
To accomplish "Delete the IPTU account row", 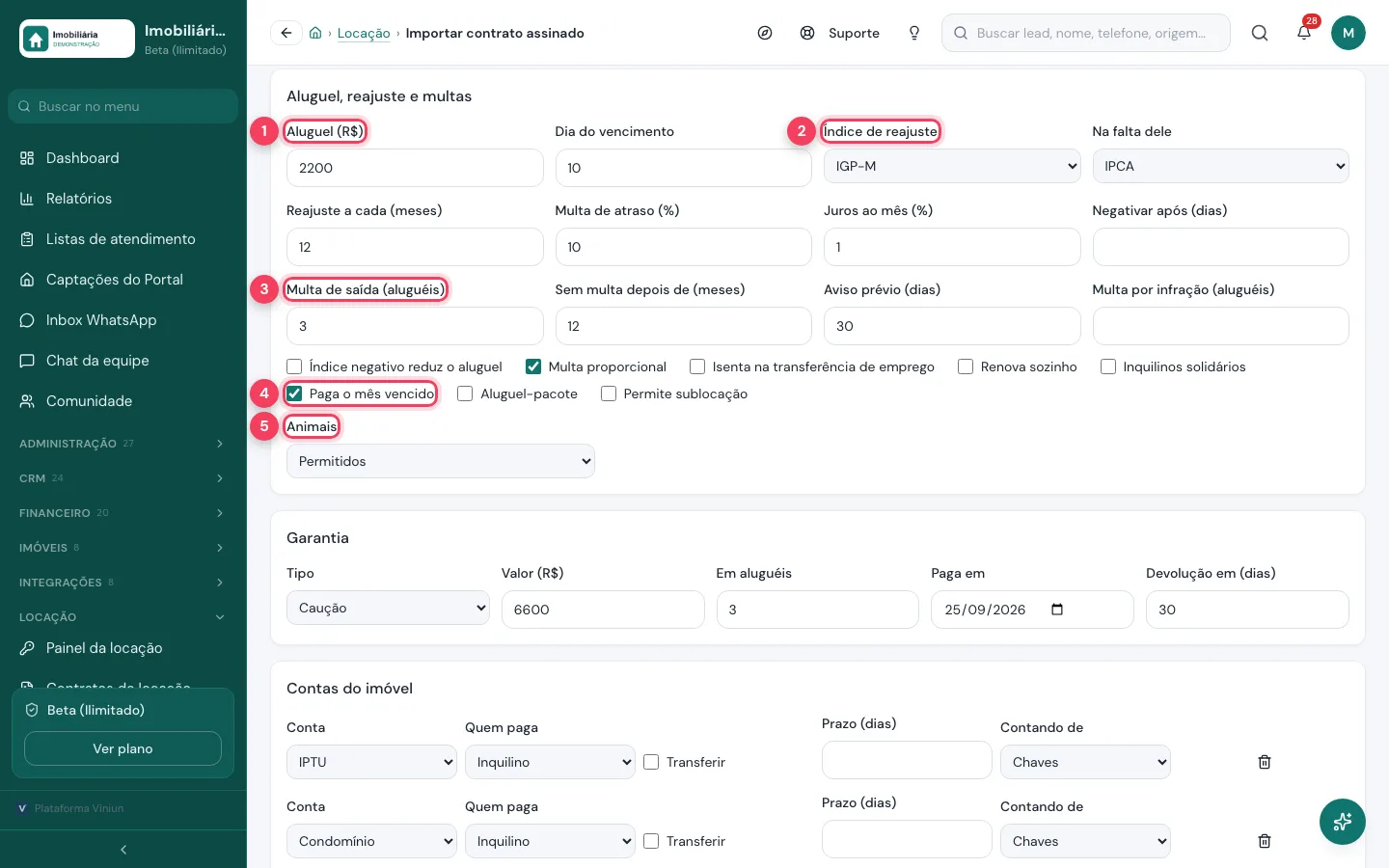I will [1265, 762].
